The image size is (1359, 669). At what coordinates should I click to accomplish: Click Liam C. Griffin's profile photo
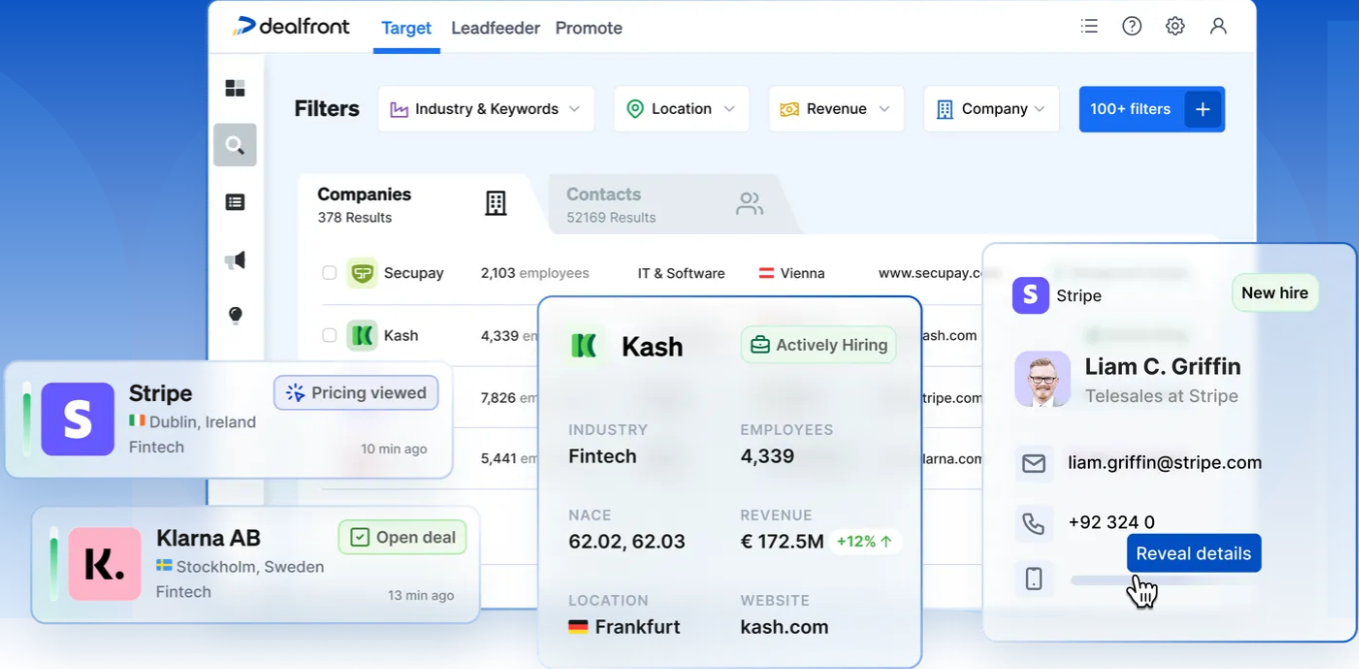(1043, 379)
